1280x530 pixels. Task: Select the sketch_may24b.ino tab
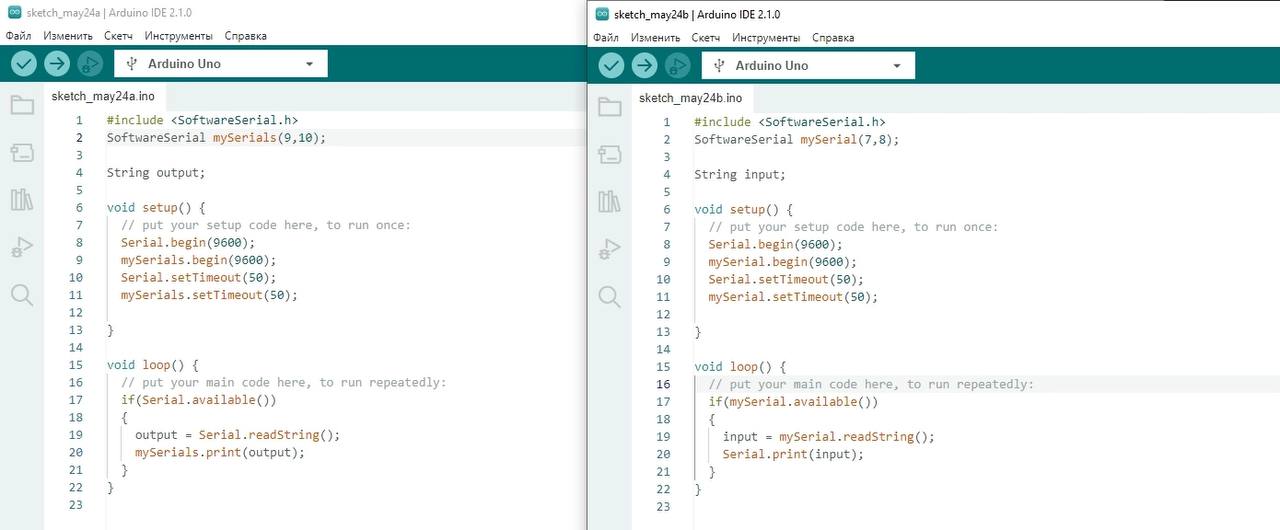click(x=690, y=98)
